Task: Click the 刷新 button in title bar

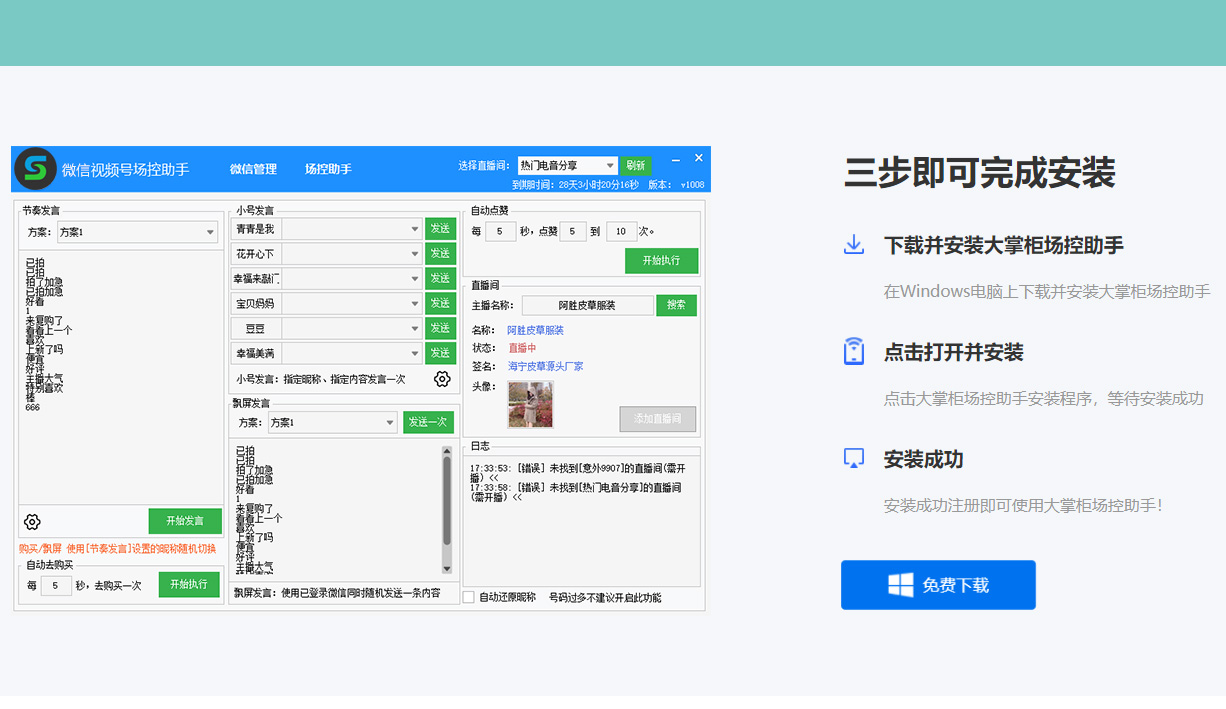Action: [635, 165]
